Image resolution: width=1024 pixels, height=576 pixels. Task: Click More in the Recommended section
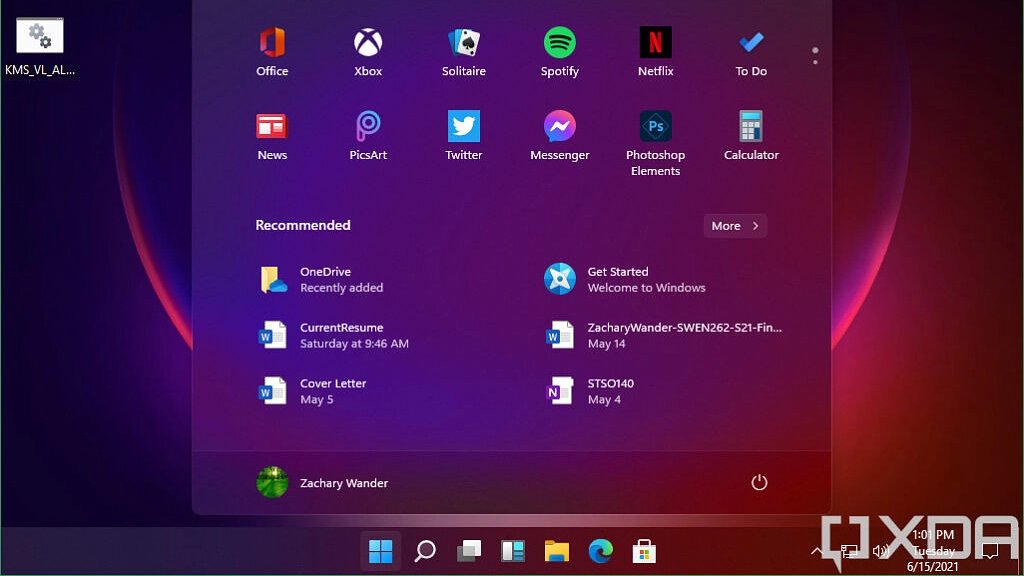tap(735, 226)
